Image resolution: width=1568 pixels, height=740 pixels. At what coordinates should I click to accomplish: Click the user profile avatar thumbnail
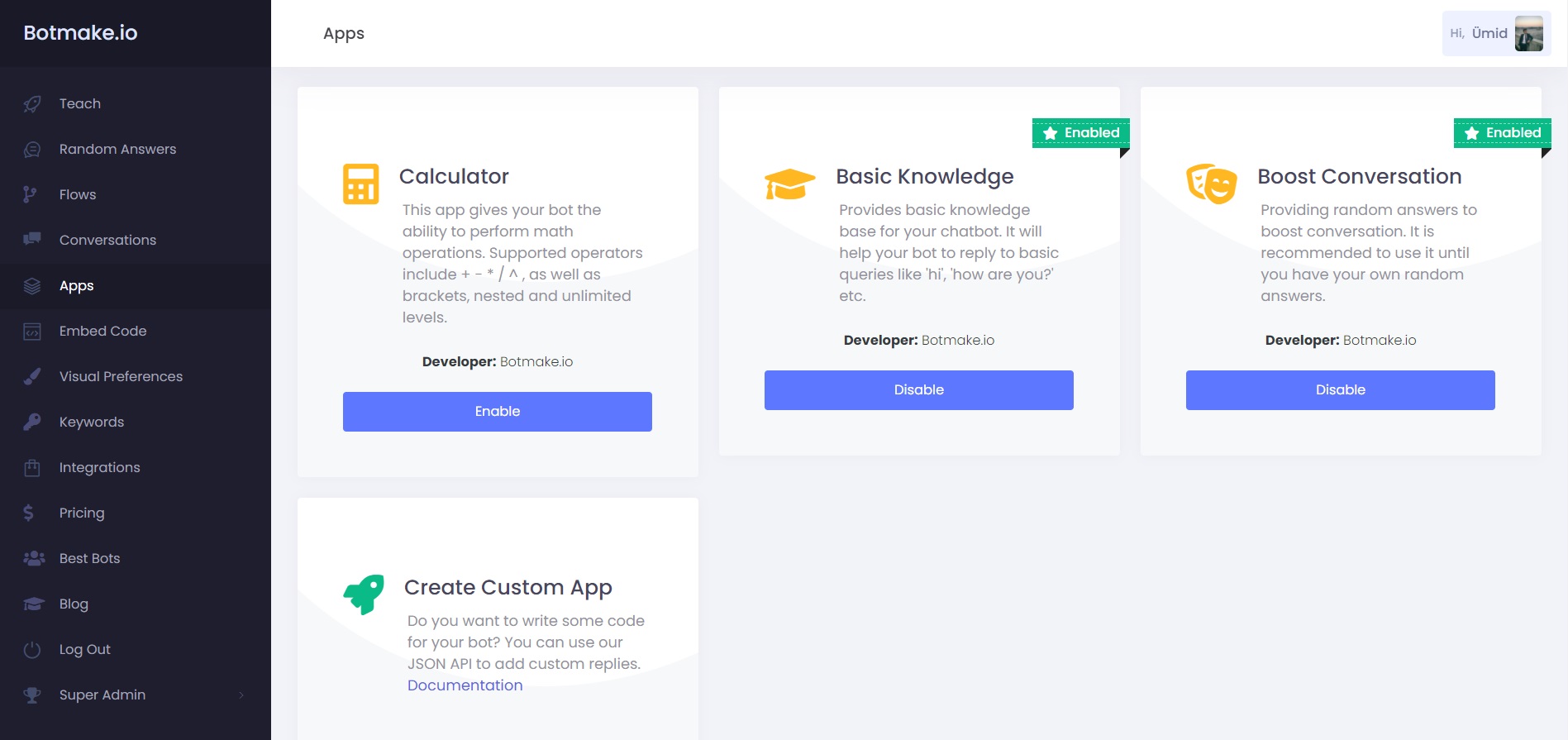coord(1528,34)
